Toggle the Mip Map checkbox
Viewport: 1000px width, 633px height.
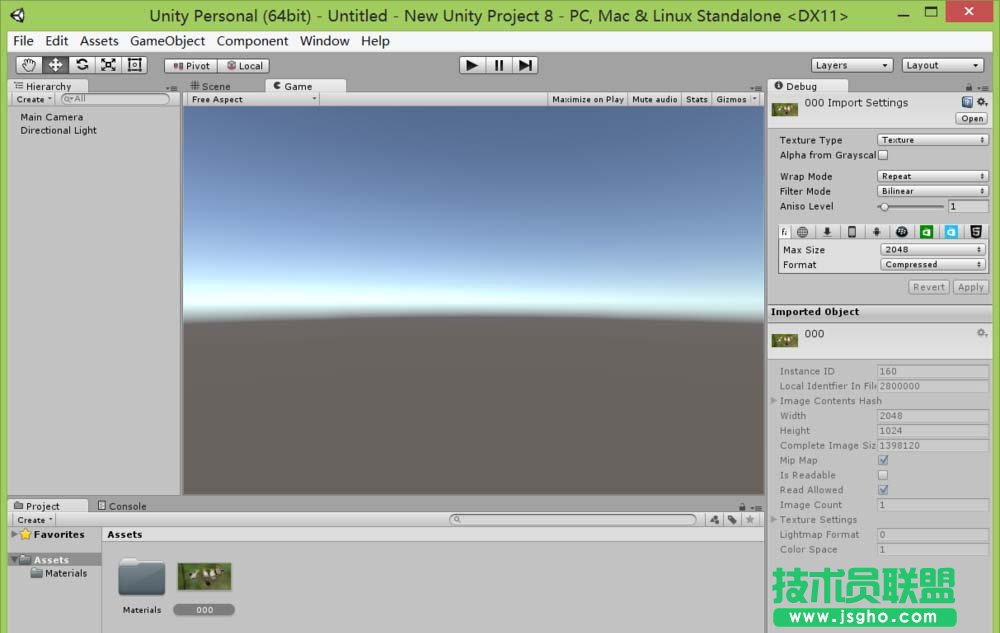[883, 460]
